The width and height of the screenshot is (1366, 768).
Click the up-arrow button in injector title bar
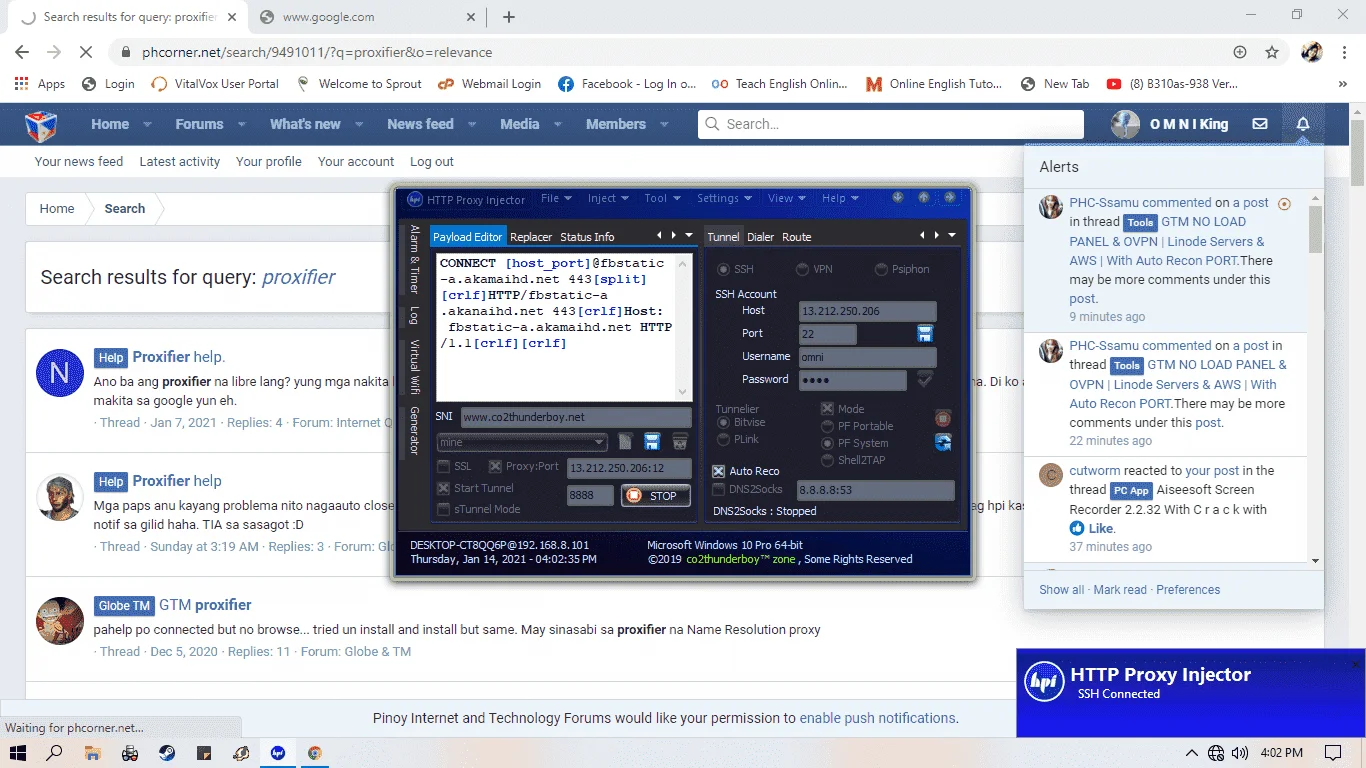coord(924,198)
